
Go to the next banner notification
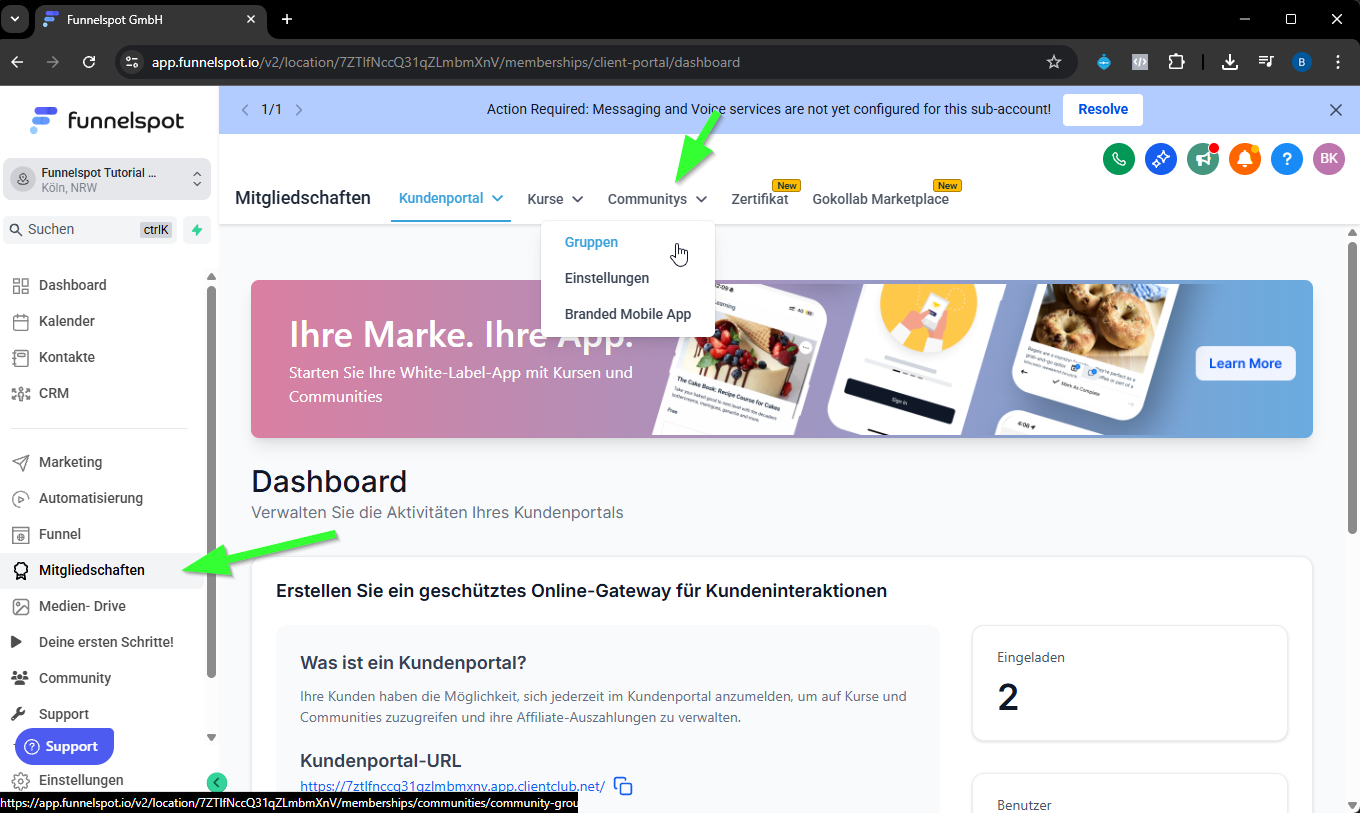pos(298,110)
